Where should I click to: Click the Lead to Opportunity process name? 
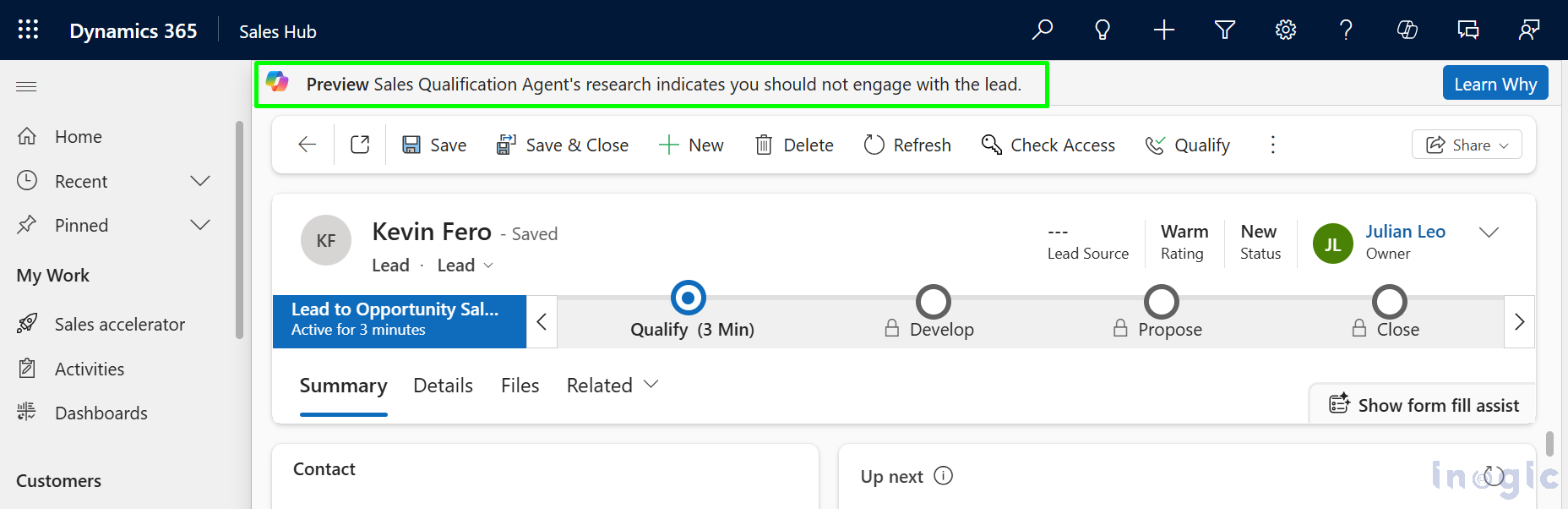399,321
